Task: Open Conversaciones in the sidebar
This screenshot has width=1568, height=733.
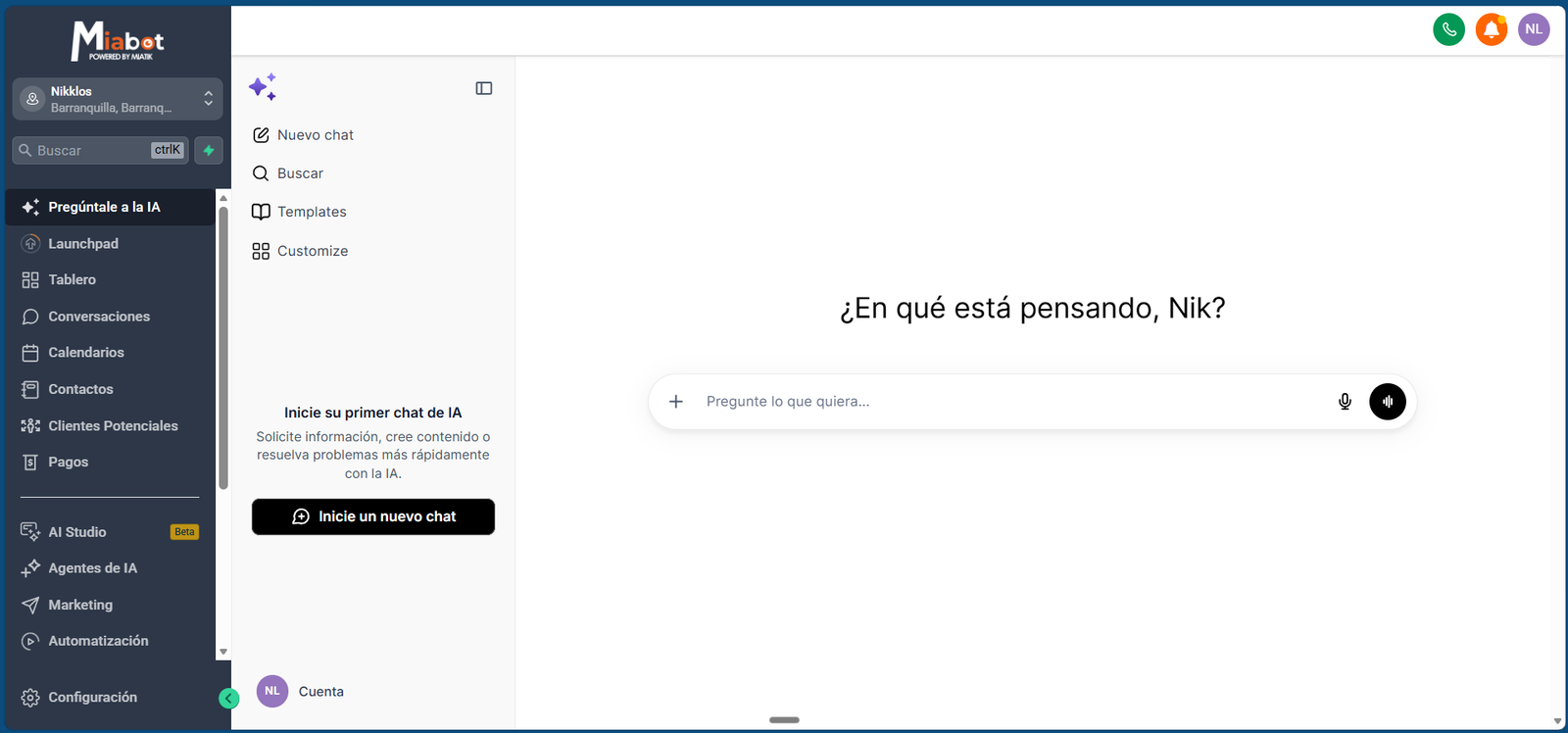Action: 110,317
